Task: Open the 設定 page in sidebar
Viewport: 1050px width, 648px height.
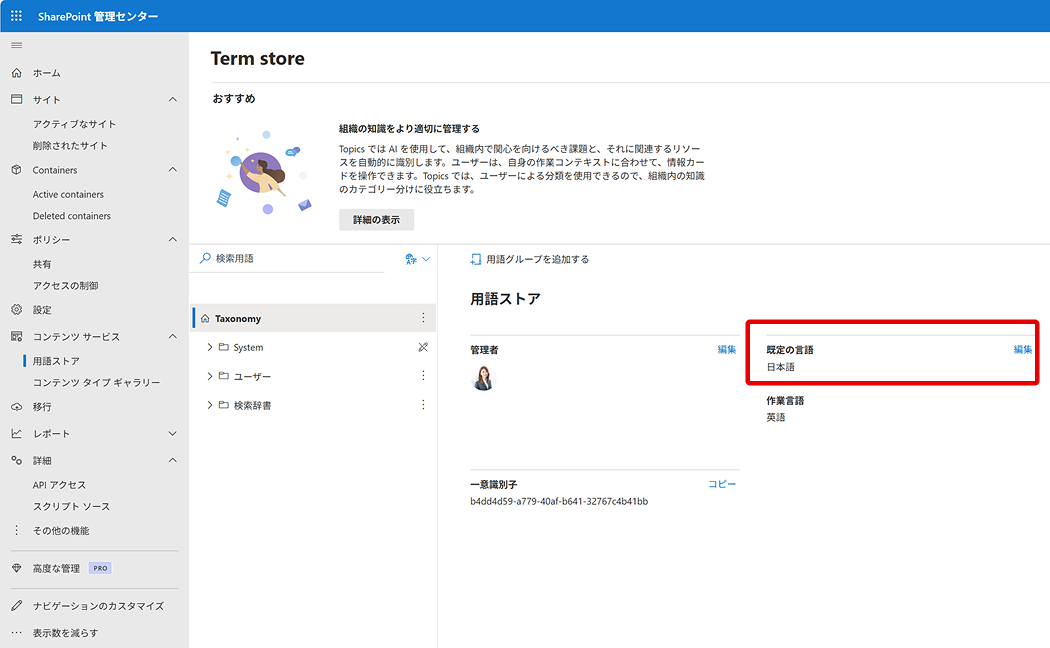Action: pyautogui.click(x=42, y=310)
